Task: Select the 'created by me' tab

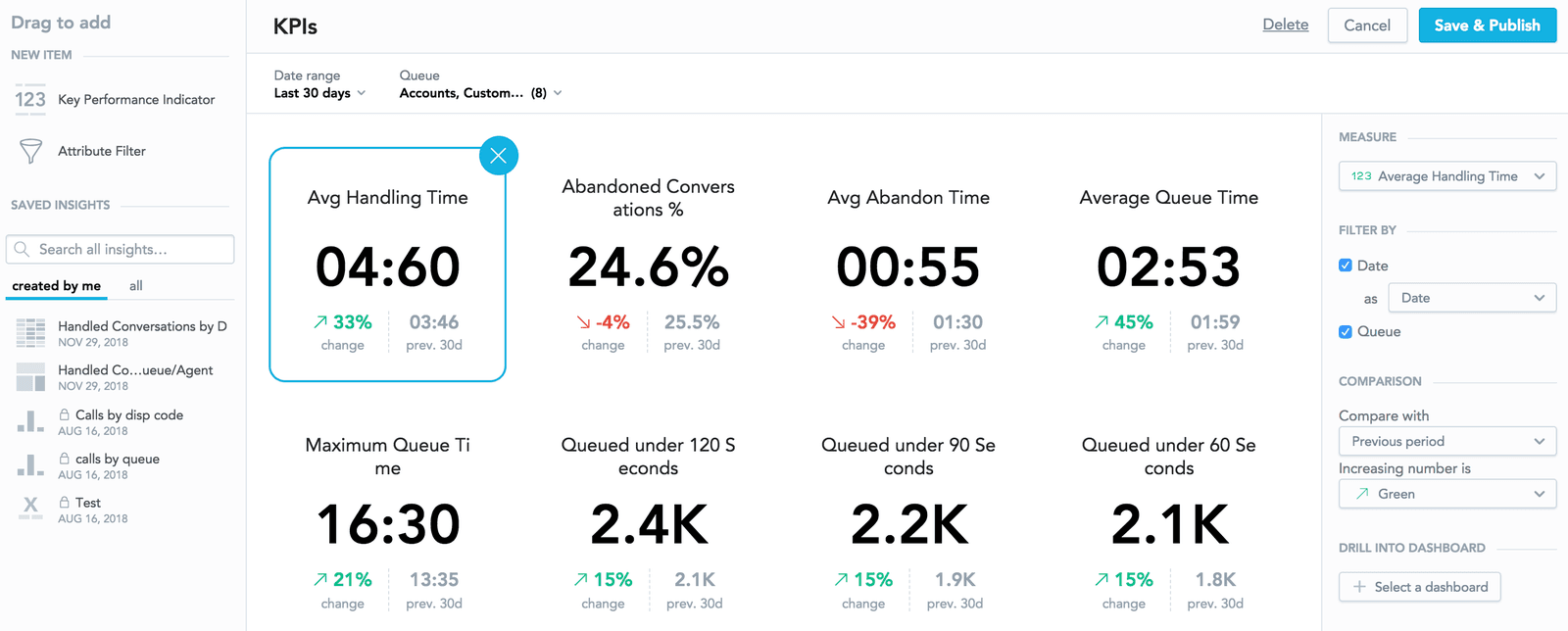Action: [57, 286]
